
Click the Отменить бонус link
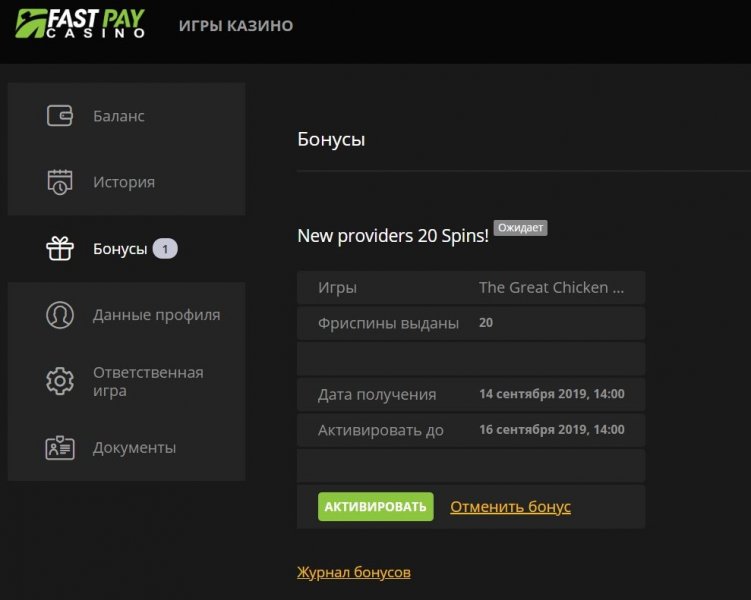(x=510, y=507)
